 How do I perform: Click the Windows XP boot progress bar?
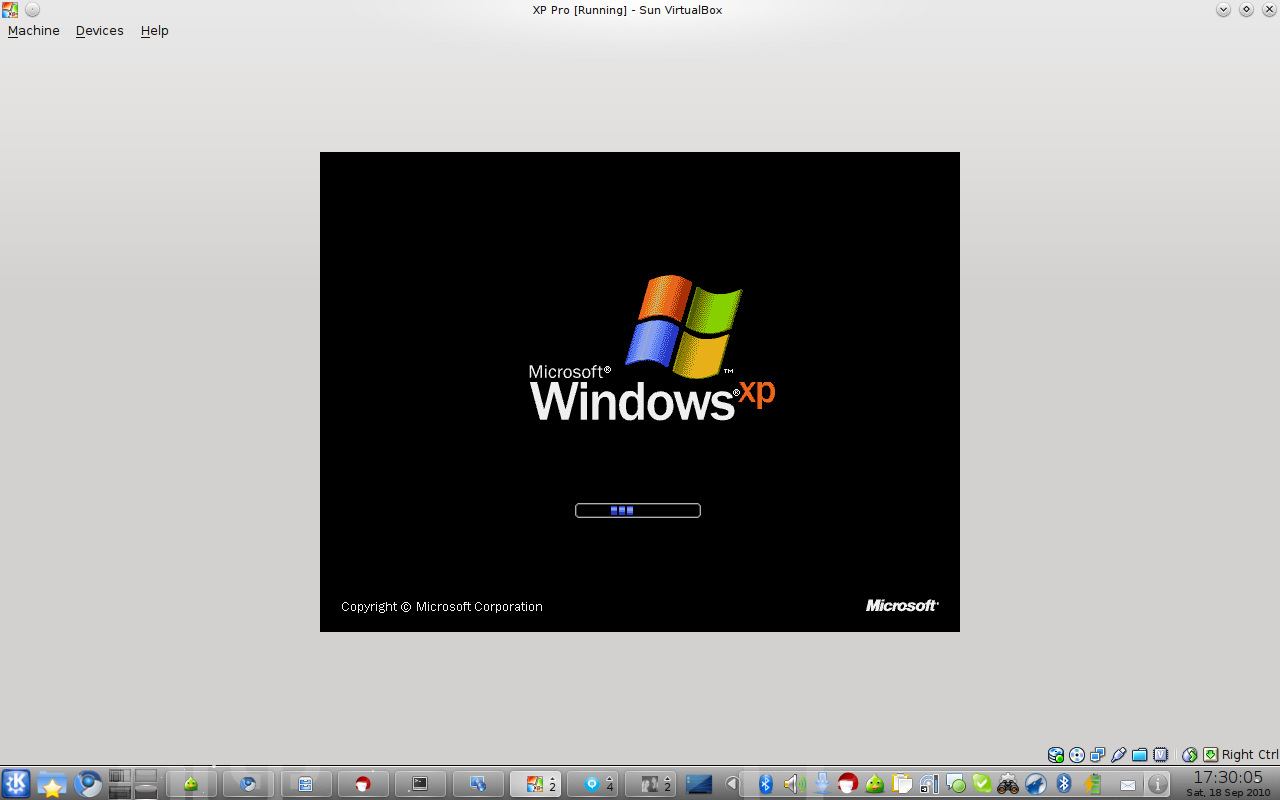[638, 510]
